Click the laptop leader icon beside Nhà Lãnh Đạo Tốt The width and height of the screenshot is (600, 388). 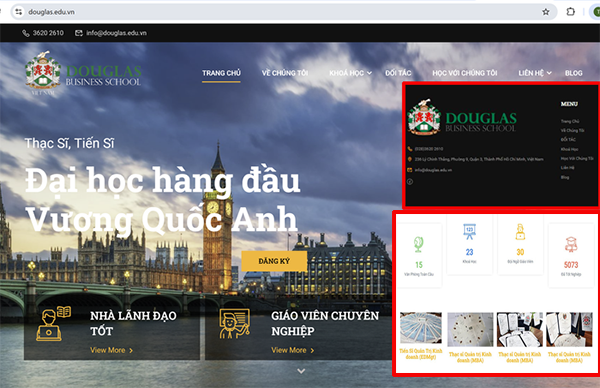(x=54, y=323)
